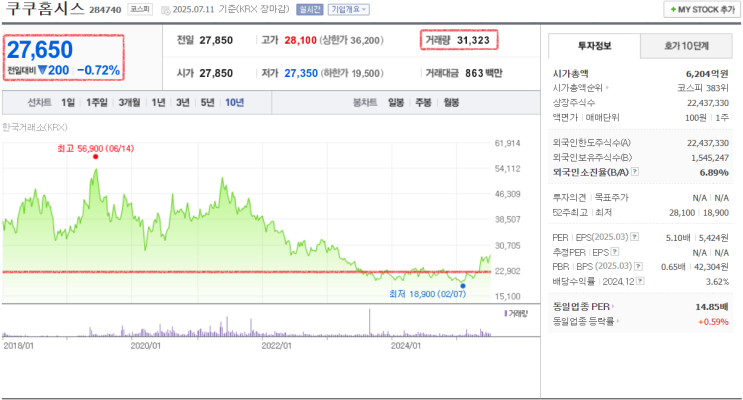Image resolution: width=743 pixels, height=400 pixels.
Task: Select the 1일 line chart period
Action: [x=68, y=102]
